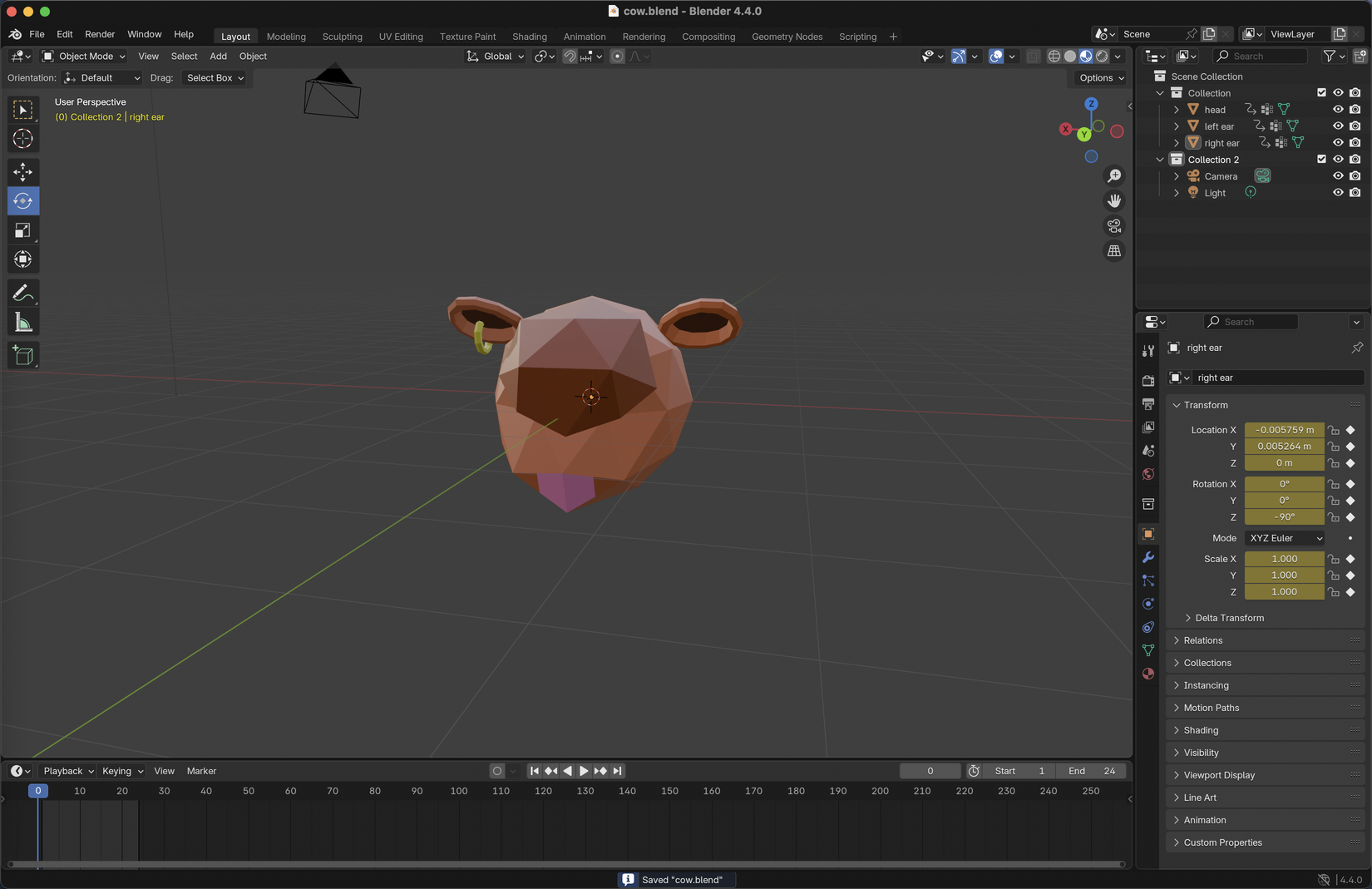The image size is (1372, 889).
Task: Click the Marker menu in timeline
Action: [201, 771]
